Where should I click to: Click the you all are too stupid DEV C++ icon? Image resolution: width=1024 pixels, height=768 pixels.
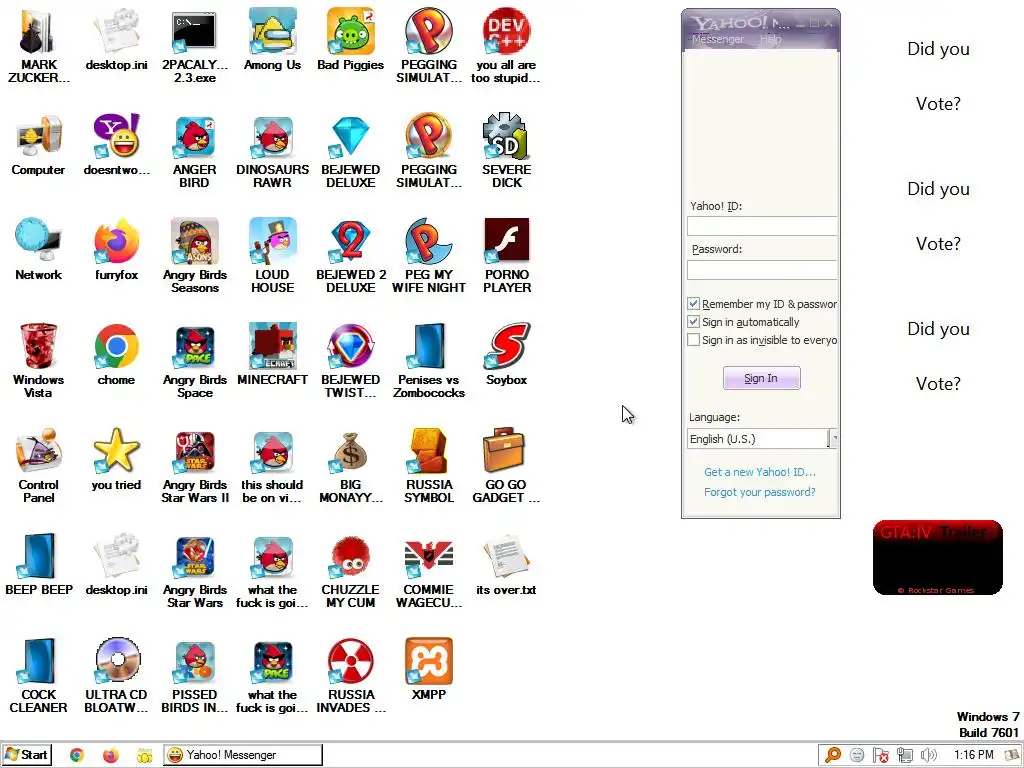point(507,46)
